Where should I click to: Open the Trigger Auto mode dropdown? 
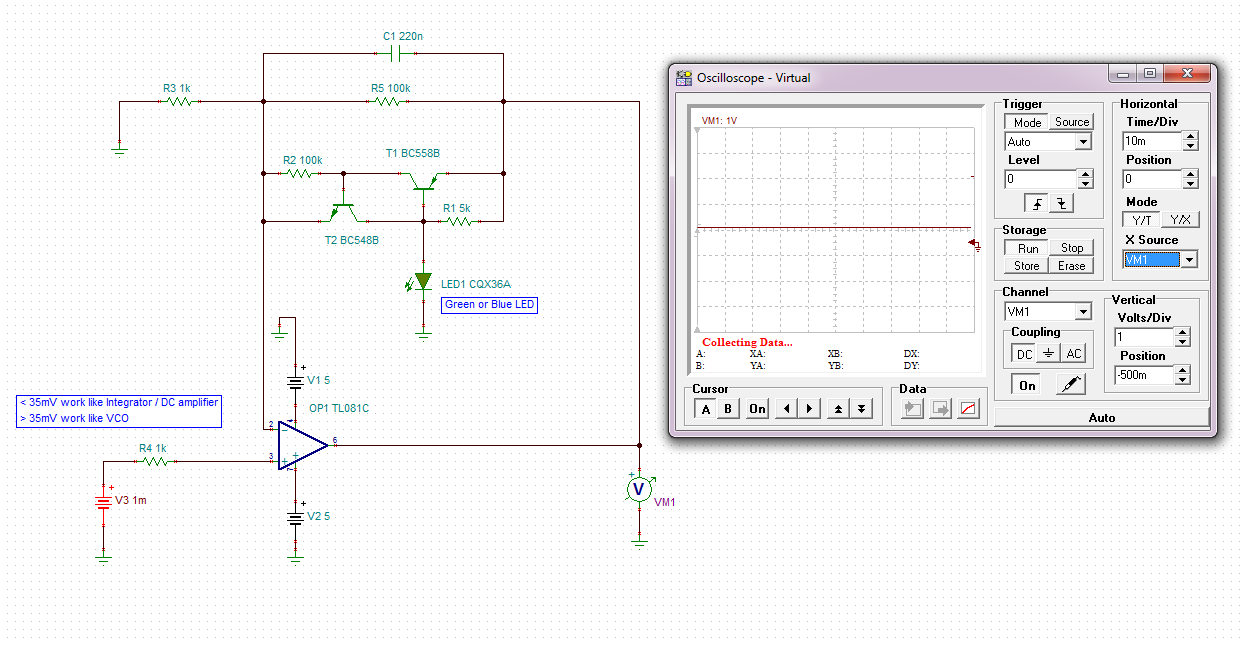[1083, 142]
